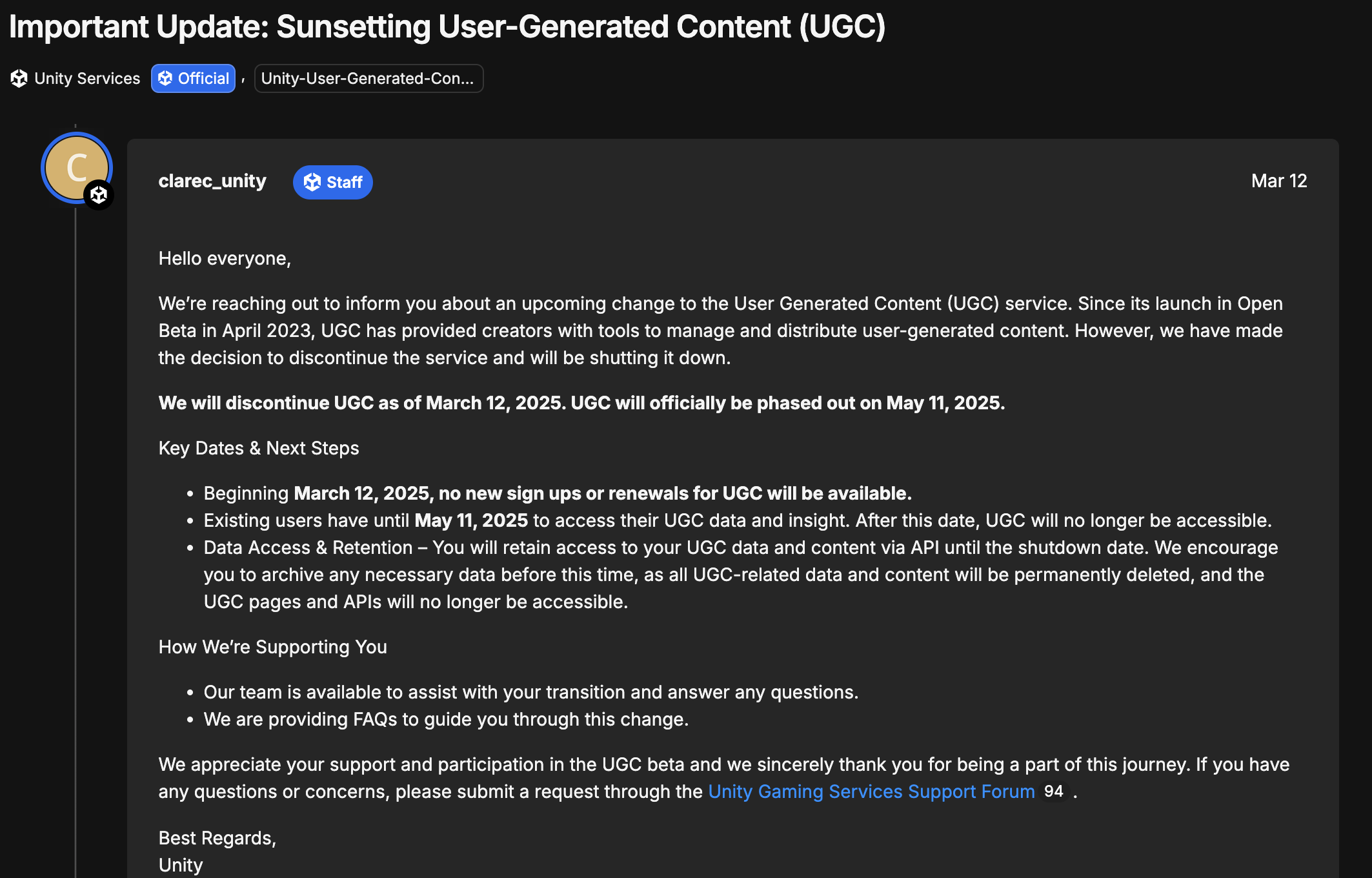Screen dimensions: 1372x878
Task: Open the Unity Gaming Services Support Forum link
Action: click(871, 791)
